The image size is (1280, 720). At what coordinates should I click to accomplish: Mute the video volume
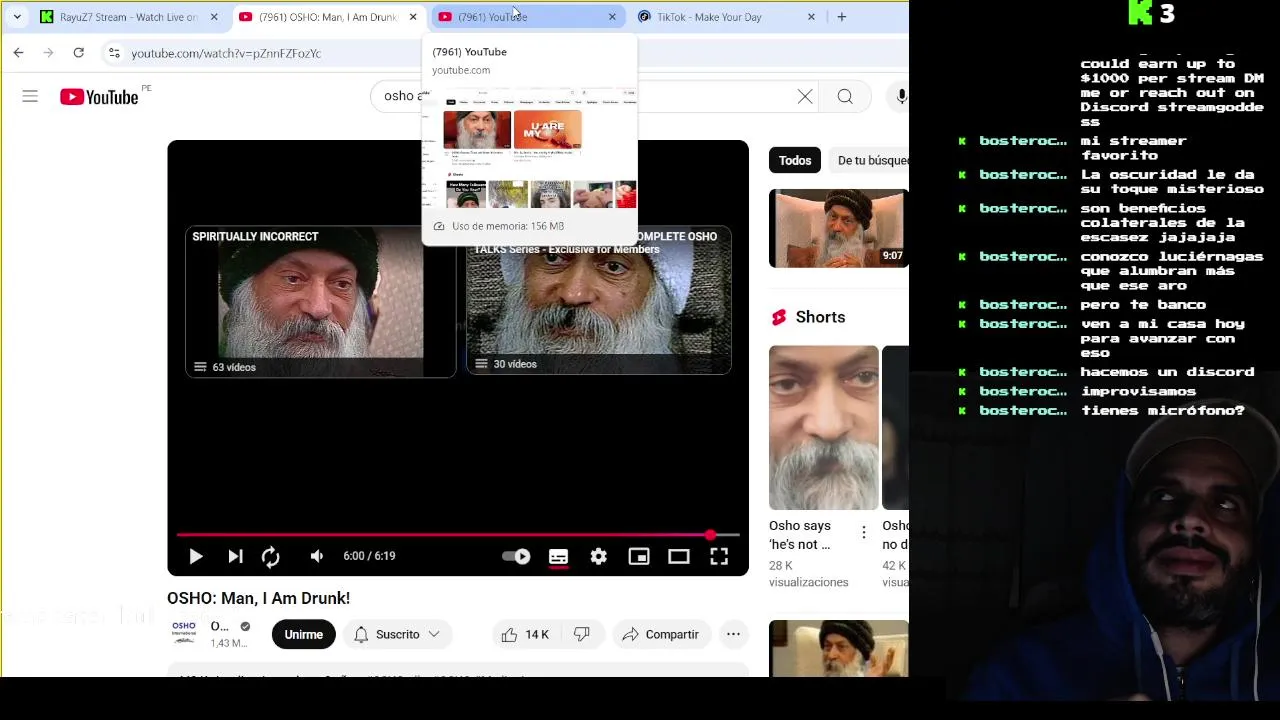click(x=317, y=556)
